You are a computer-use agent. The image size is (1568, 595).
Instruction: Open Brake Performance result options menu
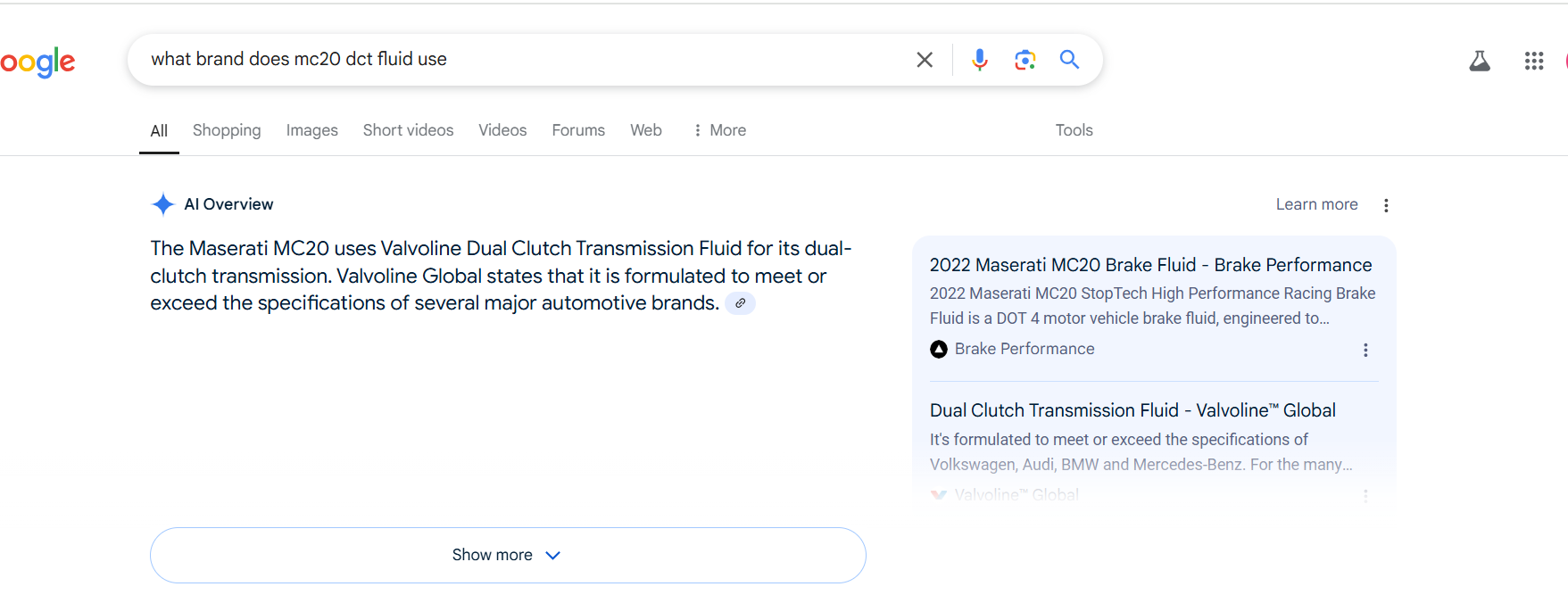click(1365, 350)
